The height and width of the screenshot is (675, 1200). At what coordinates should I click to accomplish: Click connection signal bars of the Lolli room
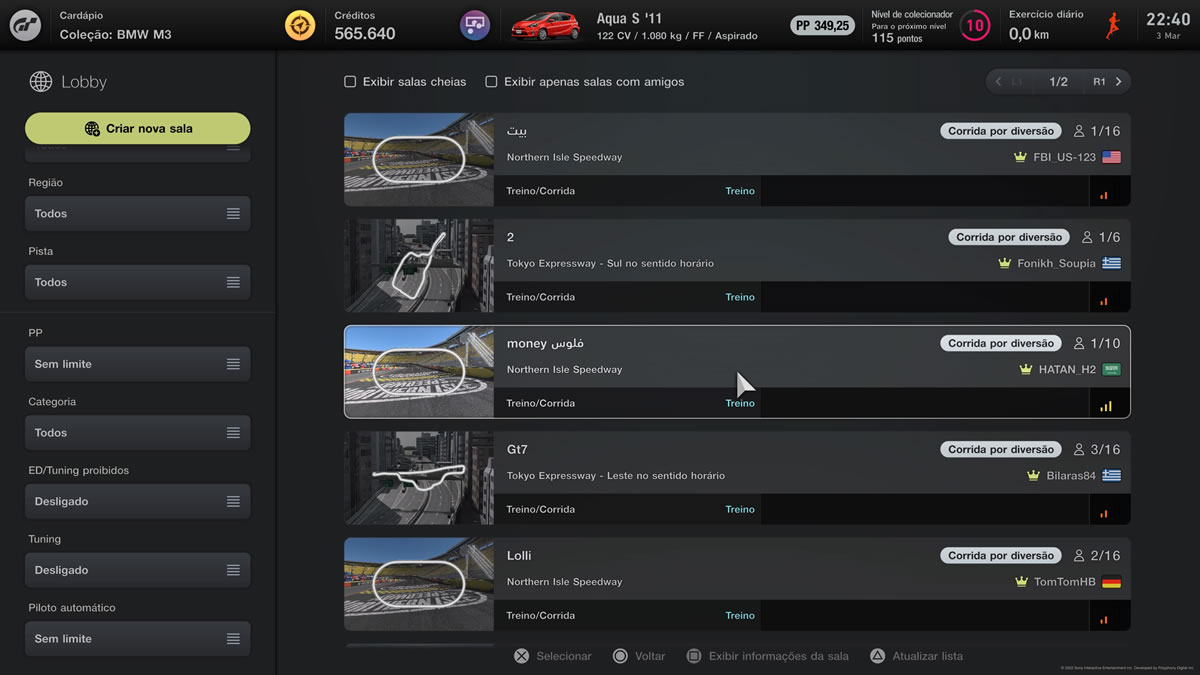tap(1105, 618)
